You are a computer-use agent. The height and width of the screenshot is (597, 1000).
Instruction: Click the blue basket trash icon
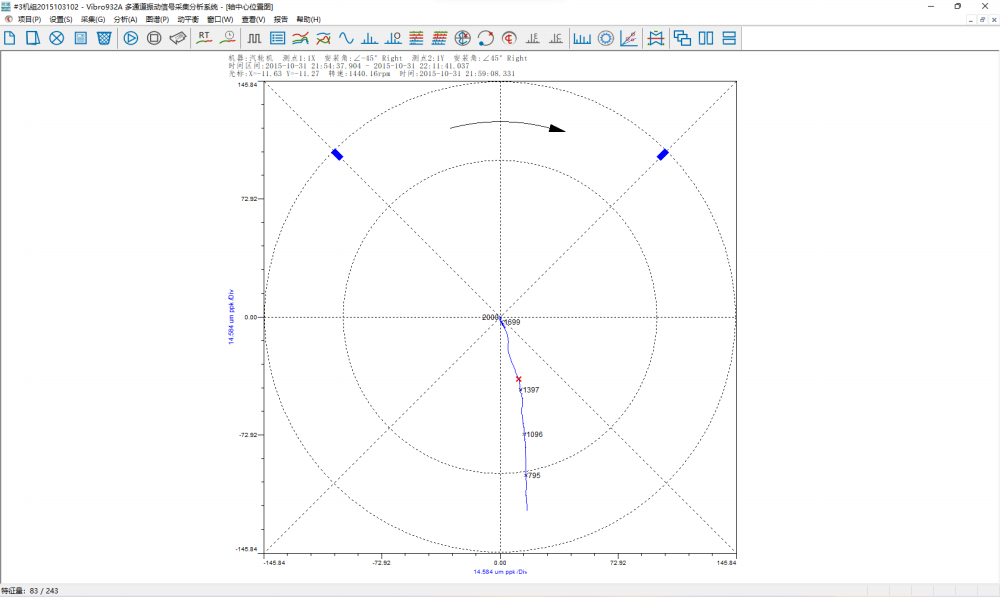coord(104,38)
